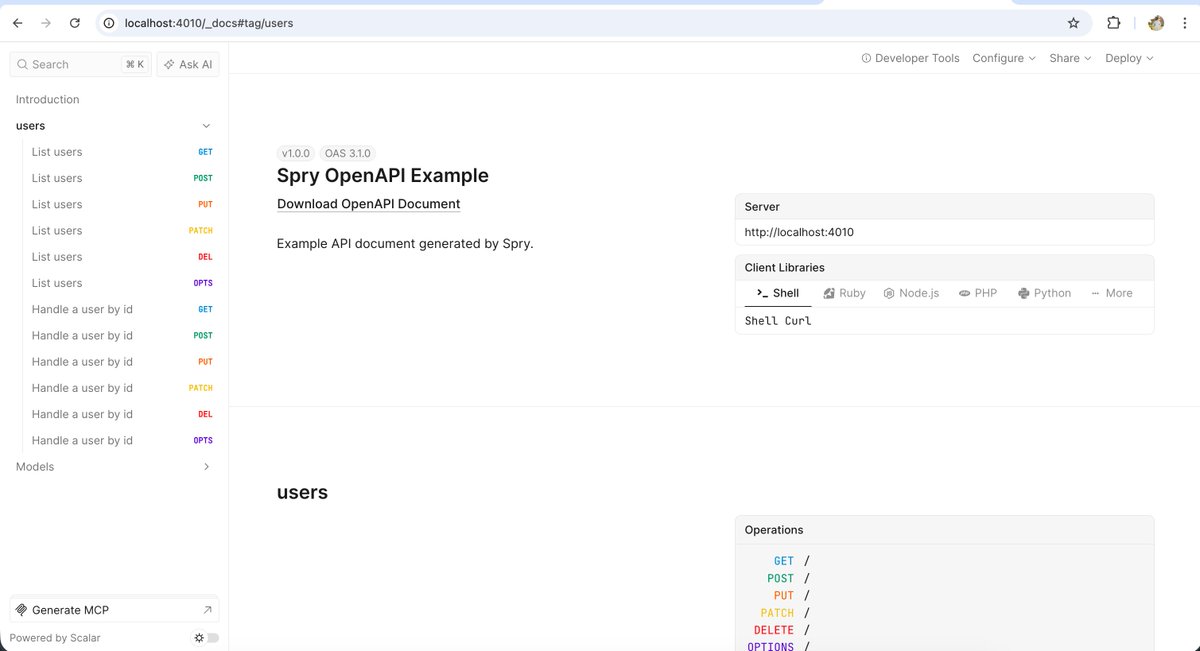1200x651 pixels.
Task: Open the Configure dropdown
Action: (x=1003, y=58)
